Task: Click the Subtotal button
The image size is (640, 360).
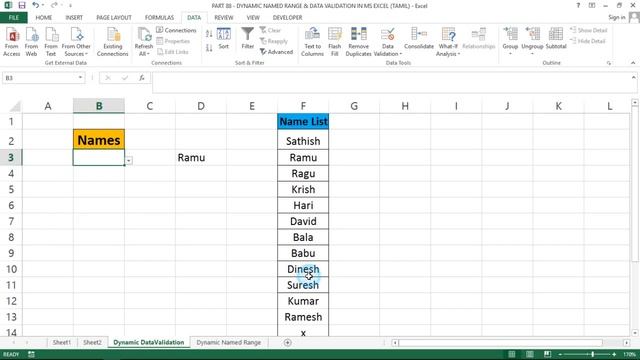Action: coord(556,39)
